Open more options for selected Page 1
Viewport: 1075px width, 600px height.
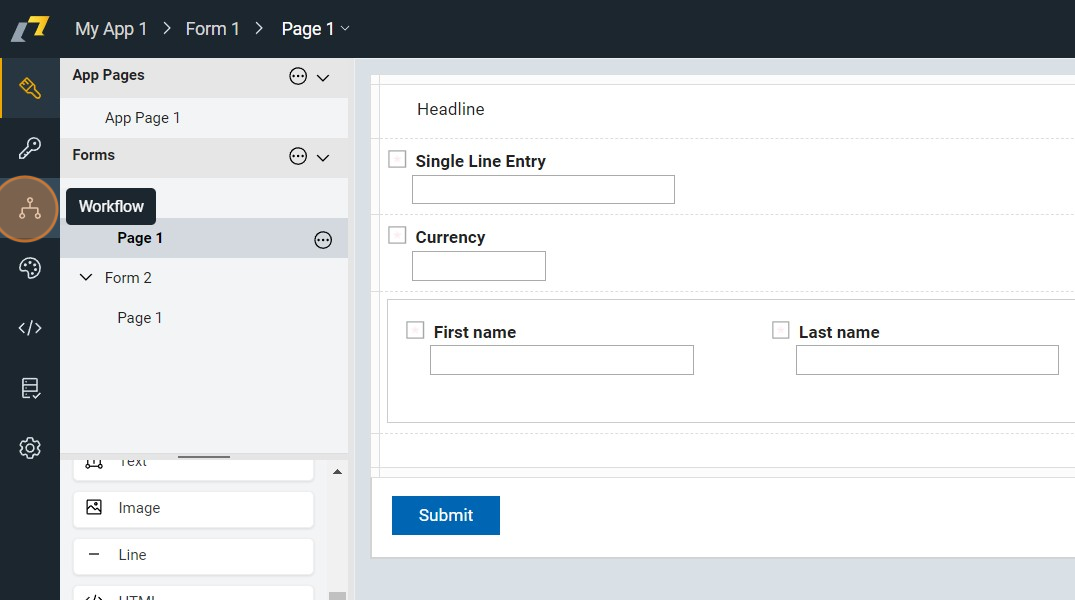tap(323, 239)
